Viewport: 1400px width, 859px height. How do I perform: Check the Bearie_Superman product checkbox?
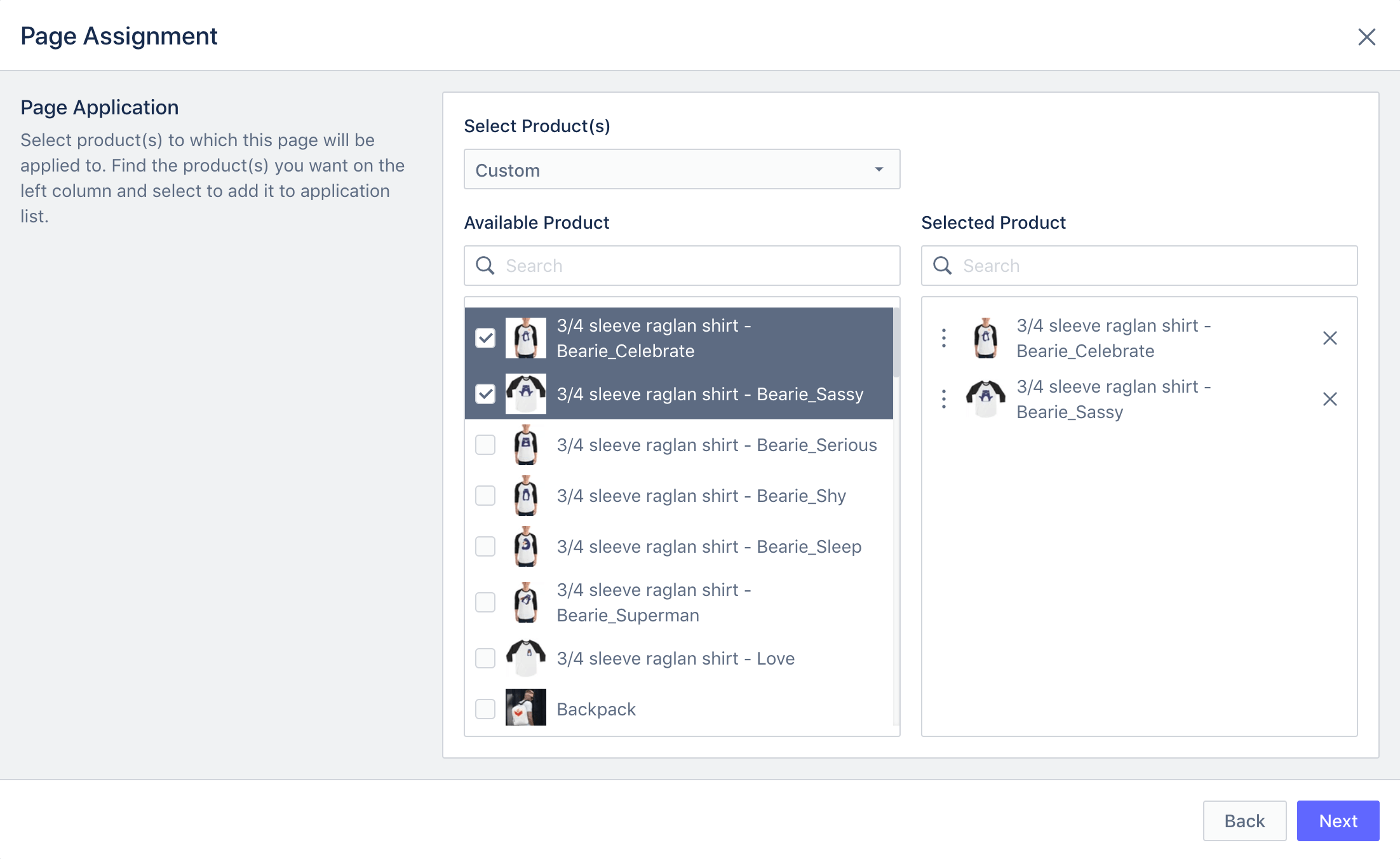(x=485, y=602)
